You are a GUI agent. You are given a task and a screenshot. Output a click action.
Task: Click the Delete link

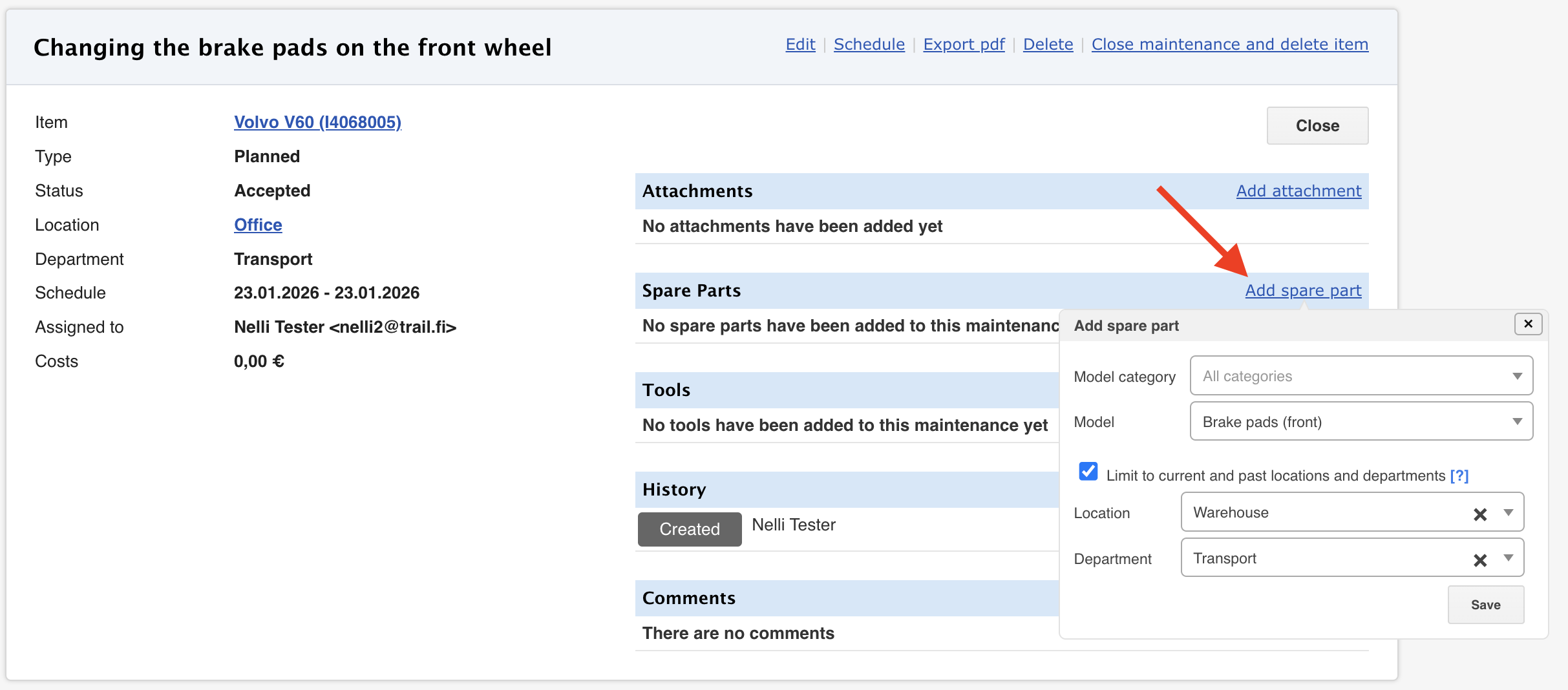pyautogui.click(x=1048, y=45)
